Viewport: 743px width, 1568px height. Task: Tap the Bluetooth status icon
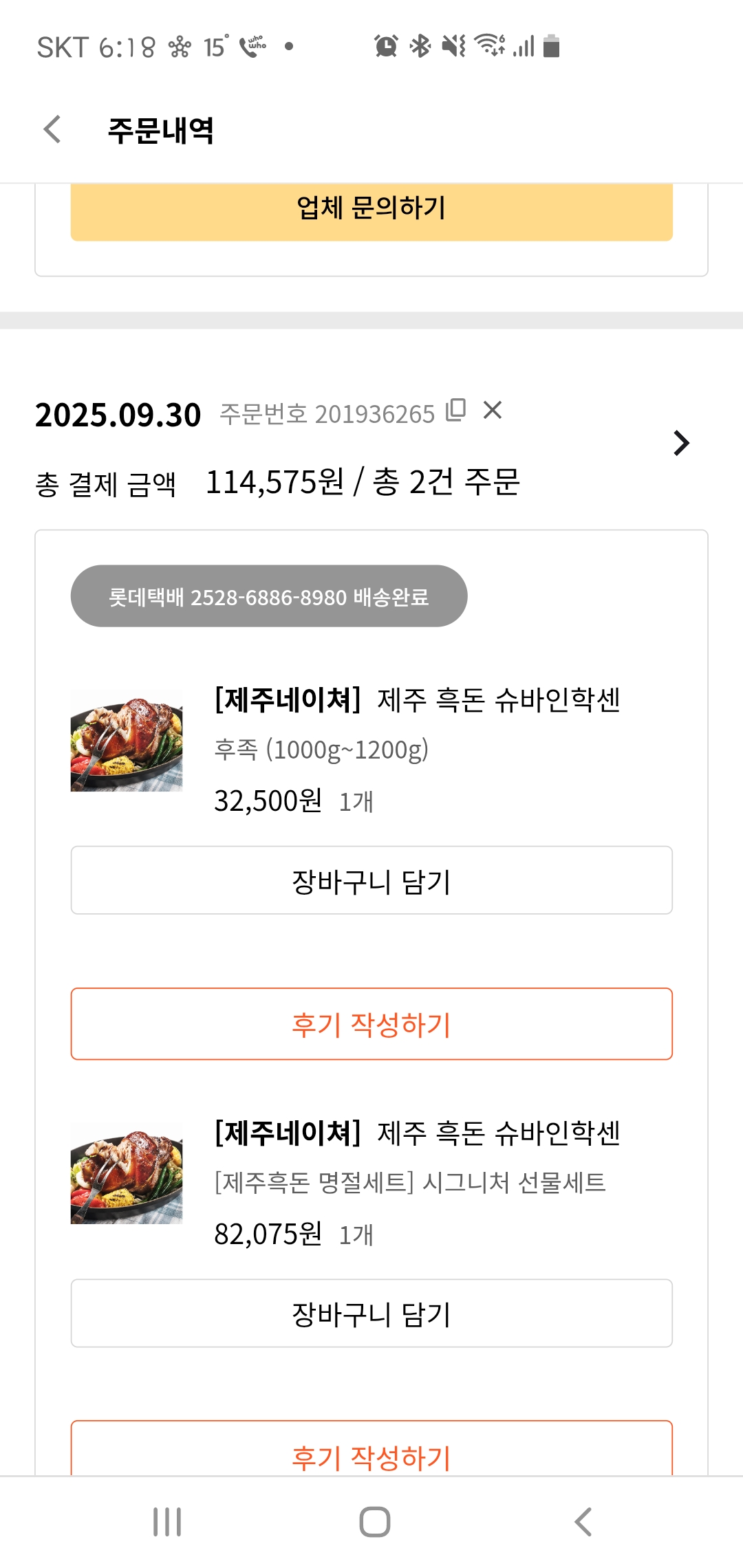pos(420,46)
